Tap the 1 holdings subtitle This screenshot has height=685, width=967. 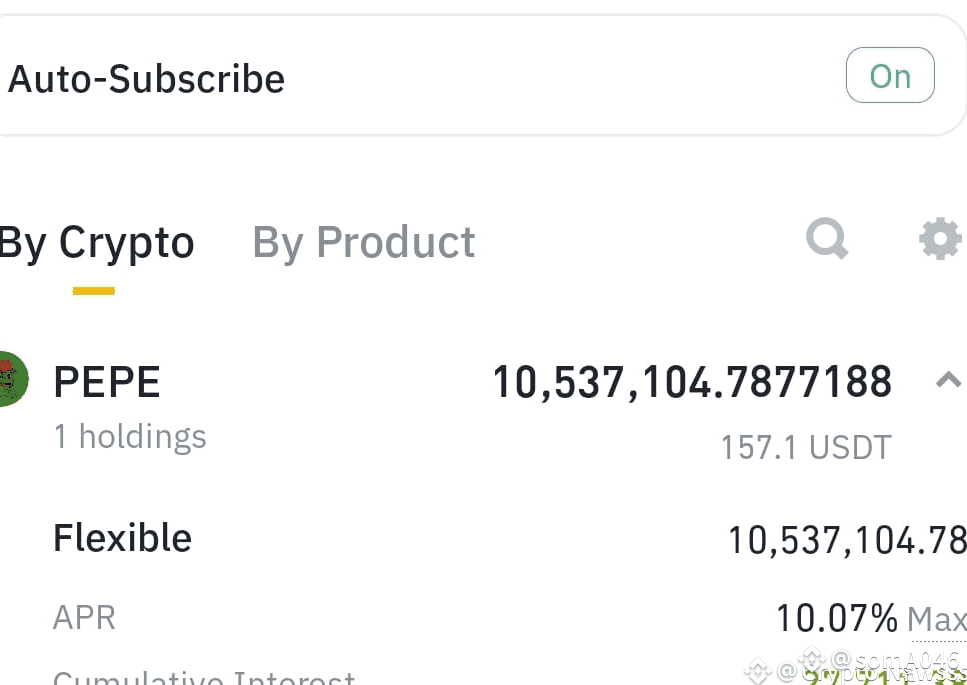point(130,437)
